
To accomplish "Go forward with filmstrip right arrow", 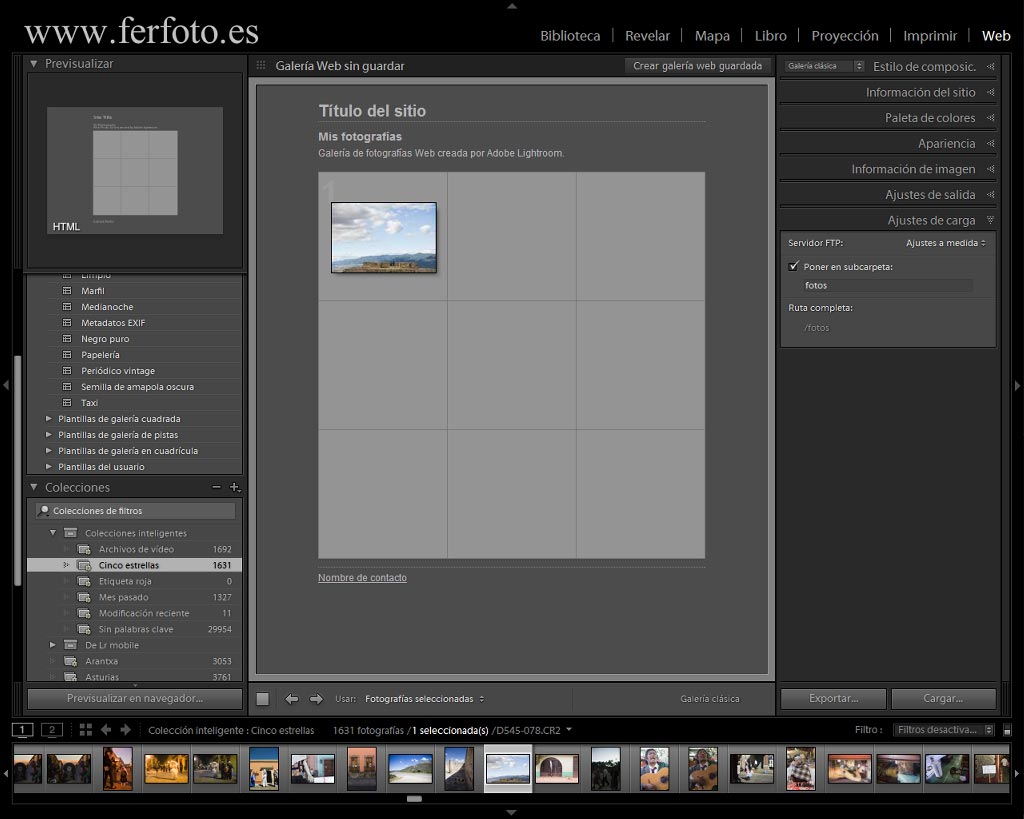I will pos(125,730).
